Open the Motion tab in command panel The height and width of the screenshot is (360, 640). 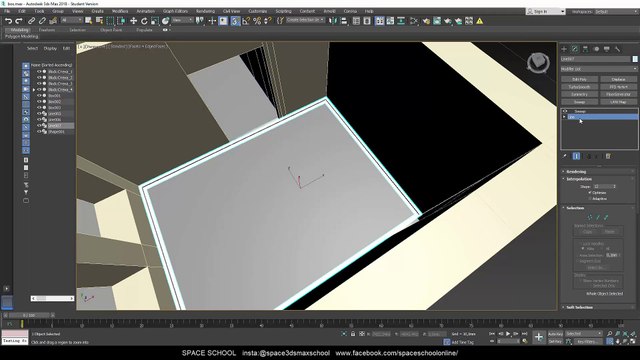click(x=596, y=49)
